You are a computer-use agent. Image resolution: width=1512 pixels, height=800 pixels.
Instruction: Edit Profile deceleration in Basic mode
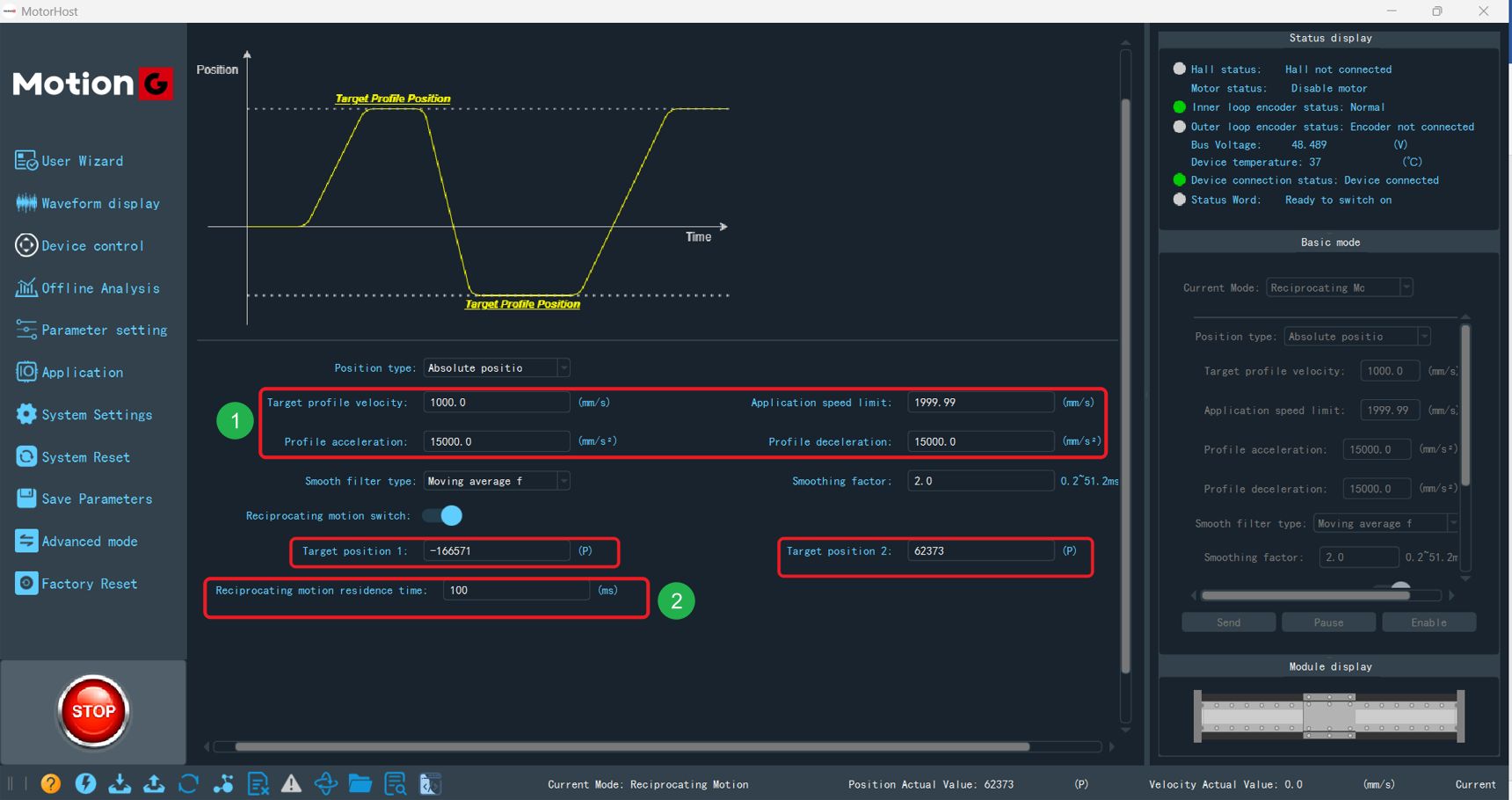(1377, 488)
